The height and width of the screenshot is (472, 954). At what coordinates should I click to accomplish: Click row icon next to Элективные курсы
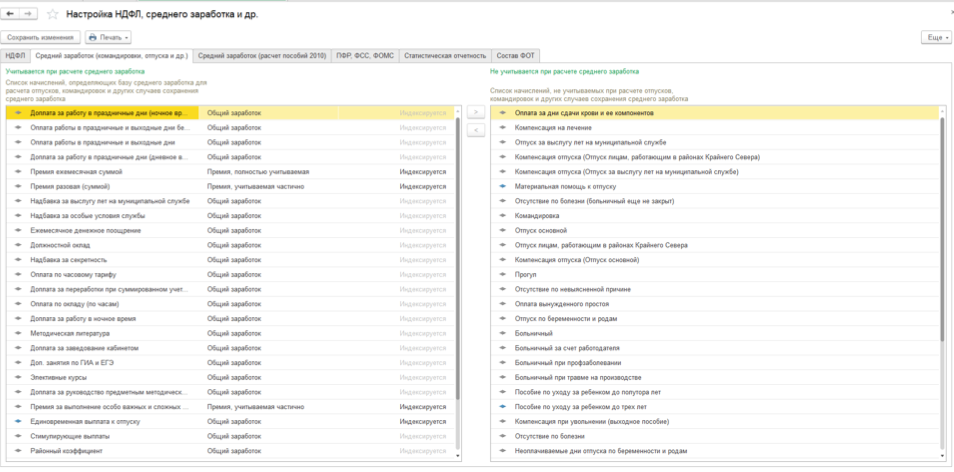[x=18, y=378]
